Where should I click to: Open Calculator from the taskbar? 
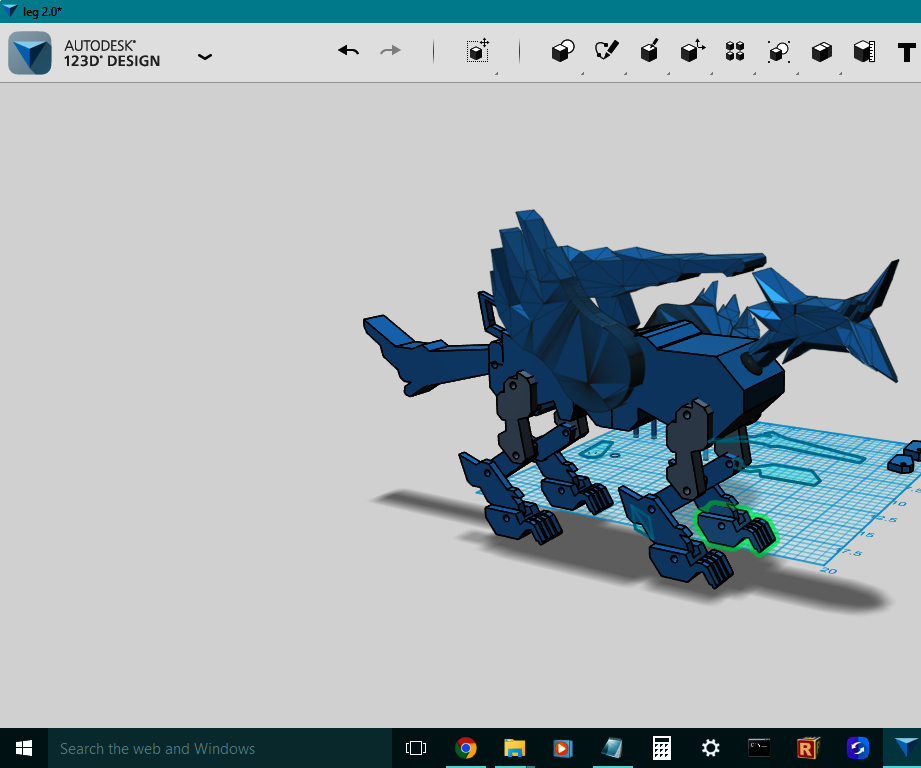click(661, 747)
